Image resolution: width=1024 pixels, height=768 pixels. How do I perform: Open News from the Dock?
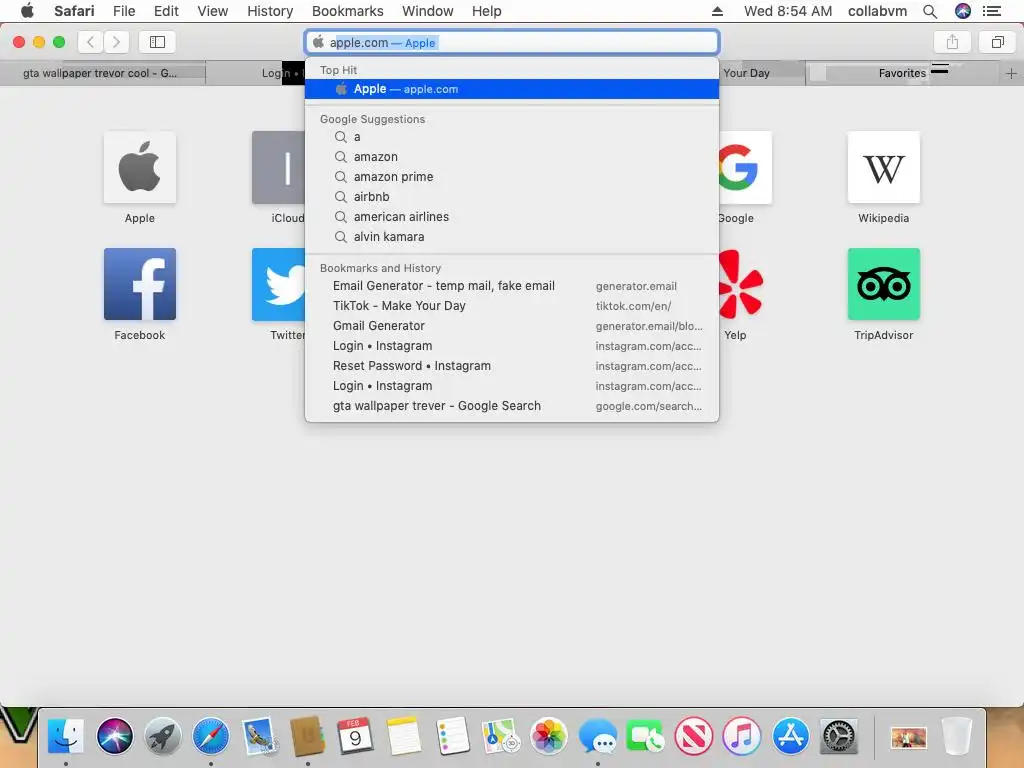tap(694, 736)
